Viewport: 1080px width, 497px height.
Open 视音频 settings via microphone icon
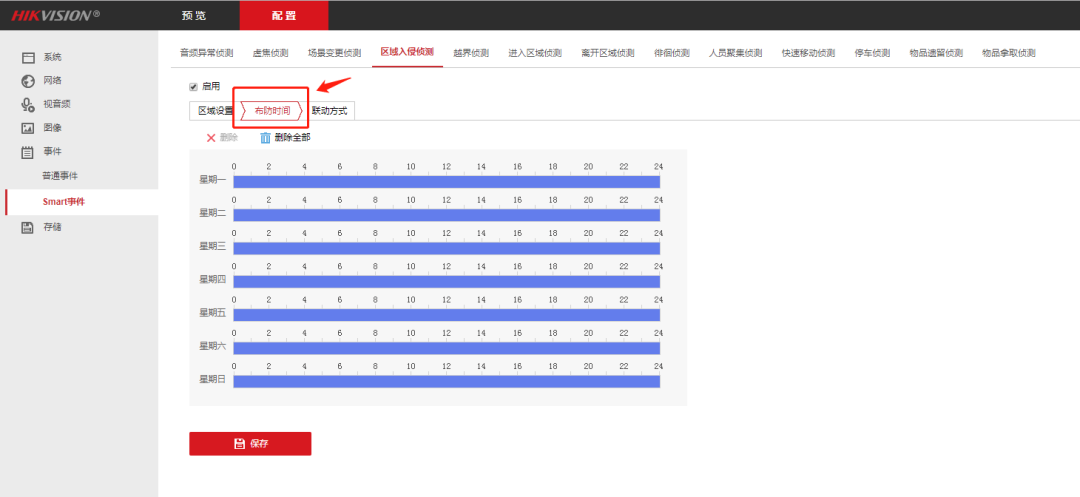[29, 104]
